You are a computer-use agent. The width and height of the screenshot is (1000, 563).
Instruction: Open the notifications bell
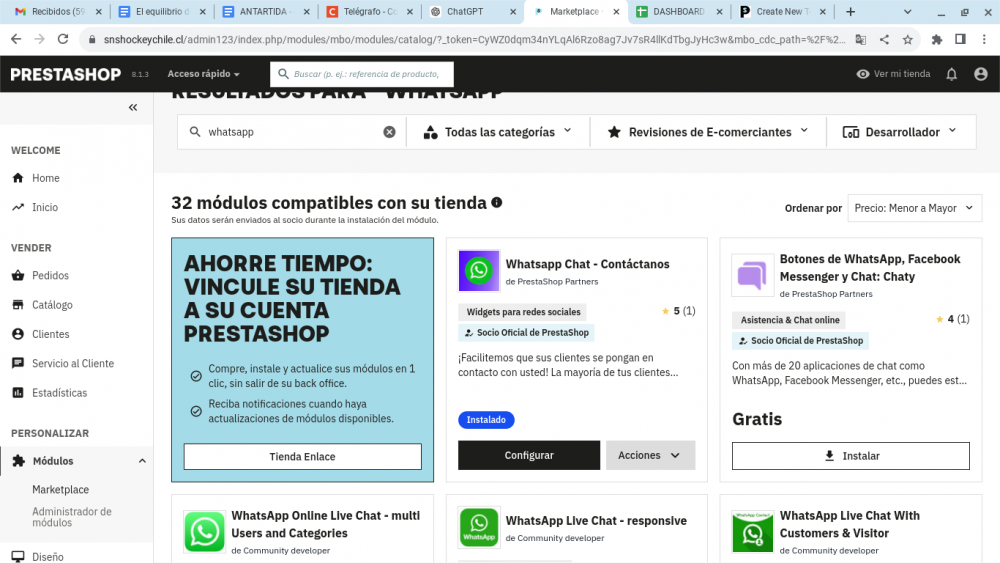point(952,74)
